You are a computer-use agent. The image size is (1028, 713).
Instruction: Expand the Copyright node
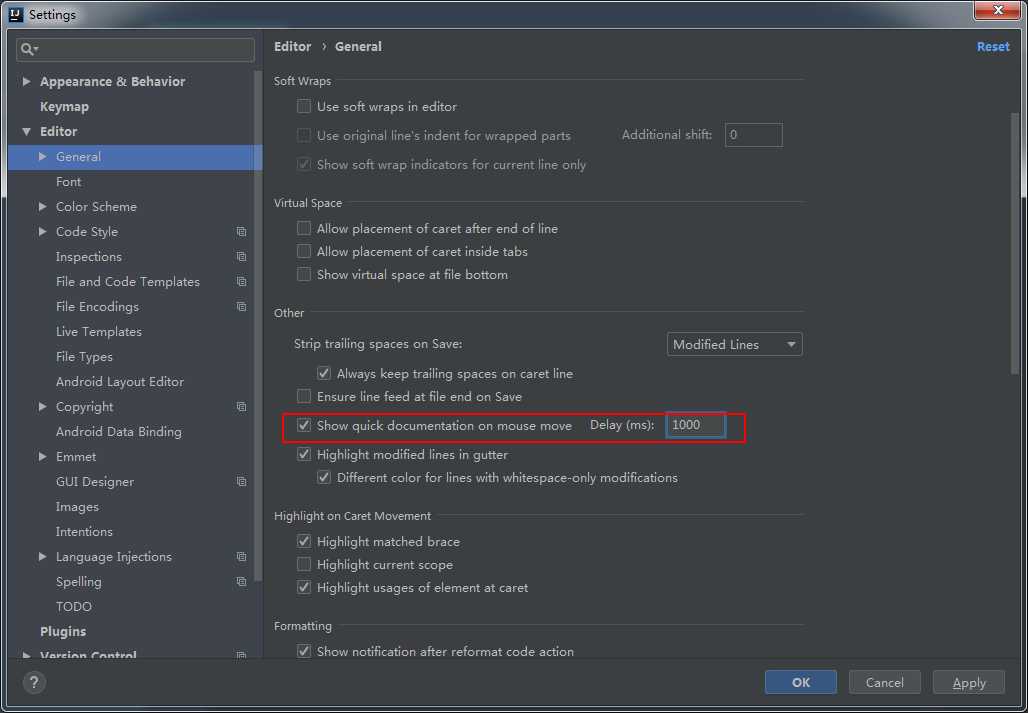coord(43,406)
